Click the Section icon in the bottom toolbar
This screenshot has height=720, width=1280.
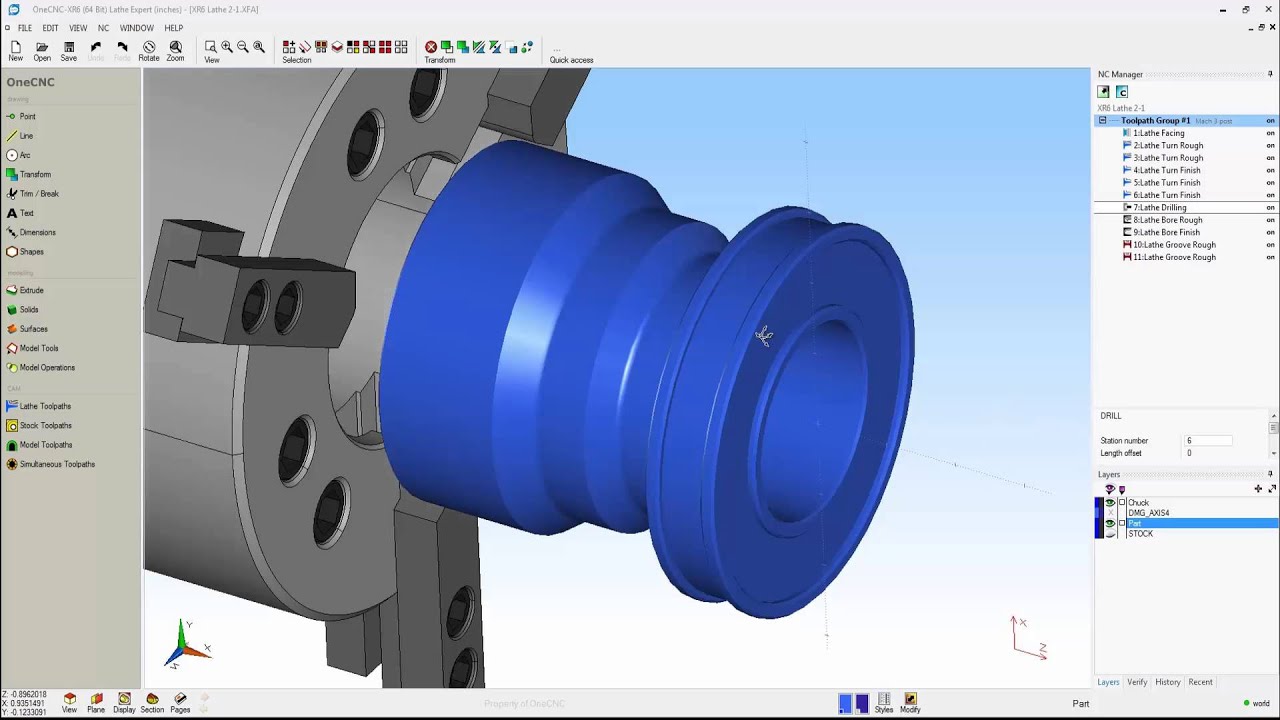coord(152,703)
